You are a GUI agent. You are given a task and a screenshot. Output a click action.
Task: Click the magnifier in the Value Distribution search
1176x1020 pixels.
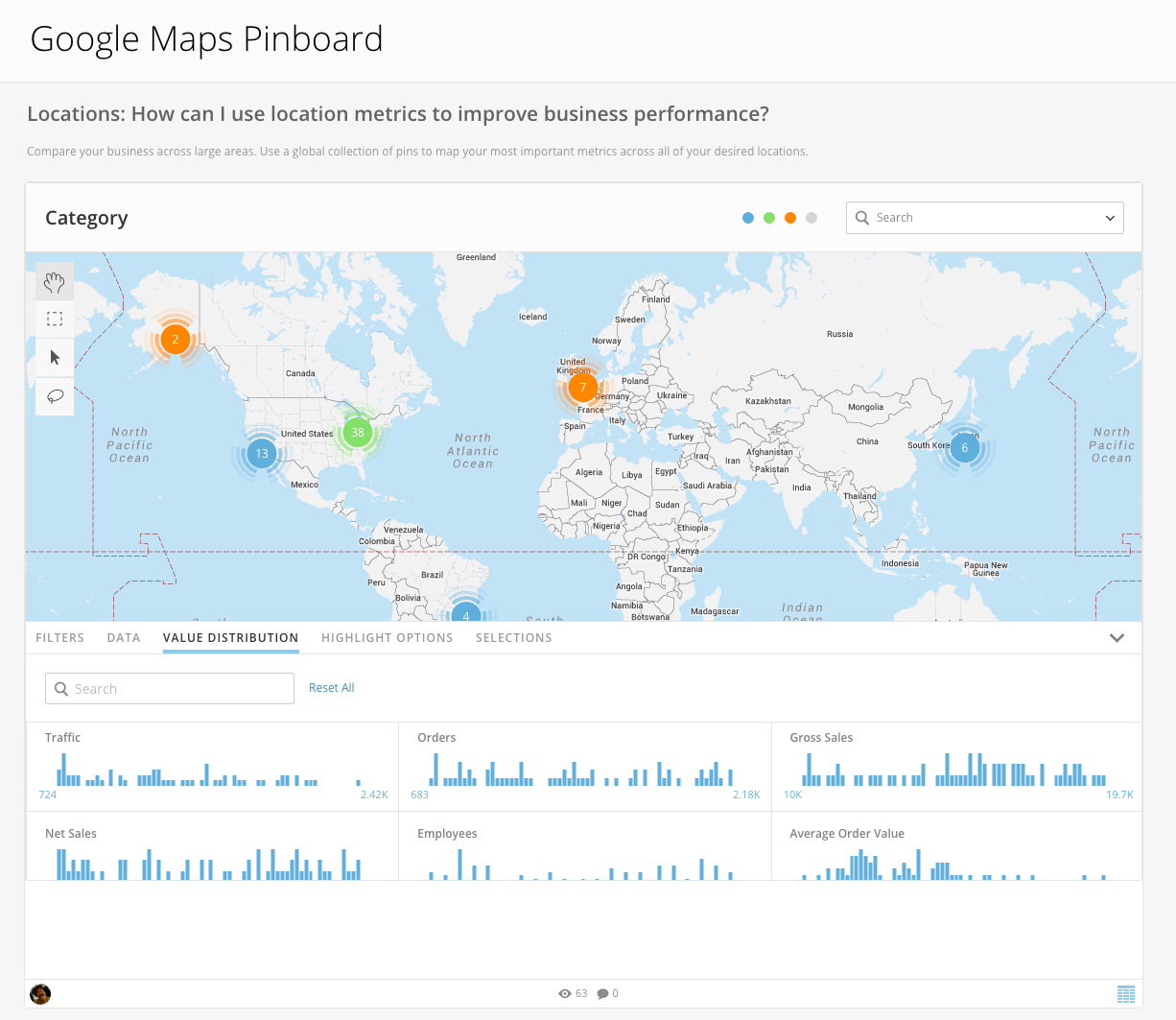(59, 688)
